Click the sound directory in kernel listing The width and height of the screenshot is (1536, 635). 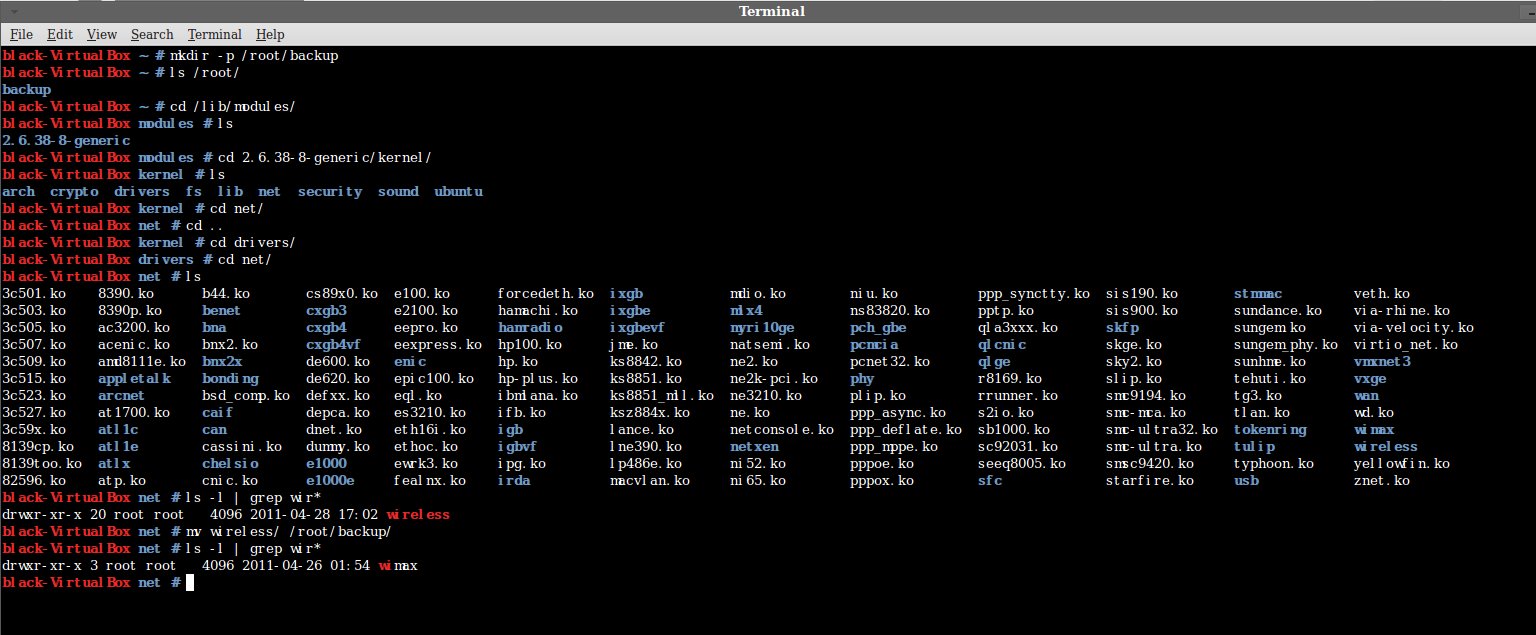tap(398, 191)
